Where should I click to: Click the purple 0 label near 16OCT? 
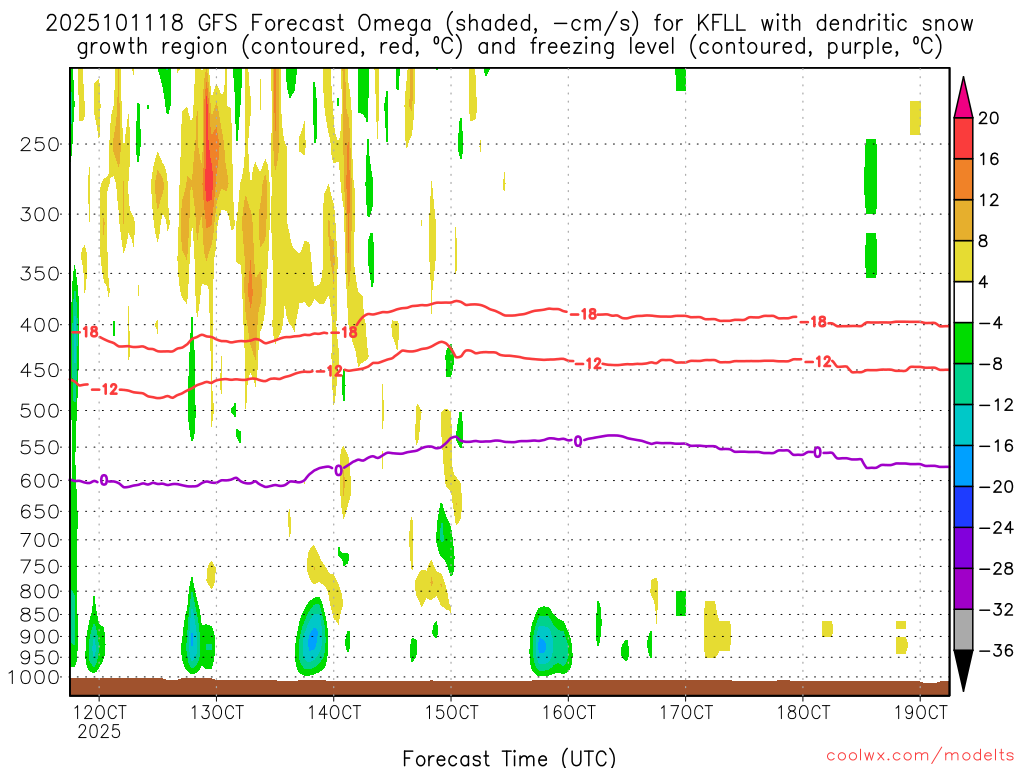coord(578,442)
